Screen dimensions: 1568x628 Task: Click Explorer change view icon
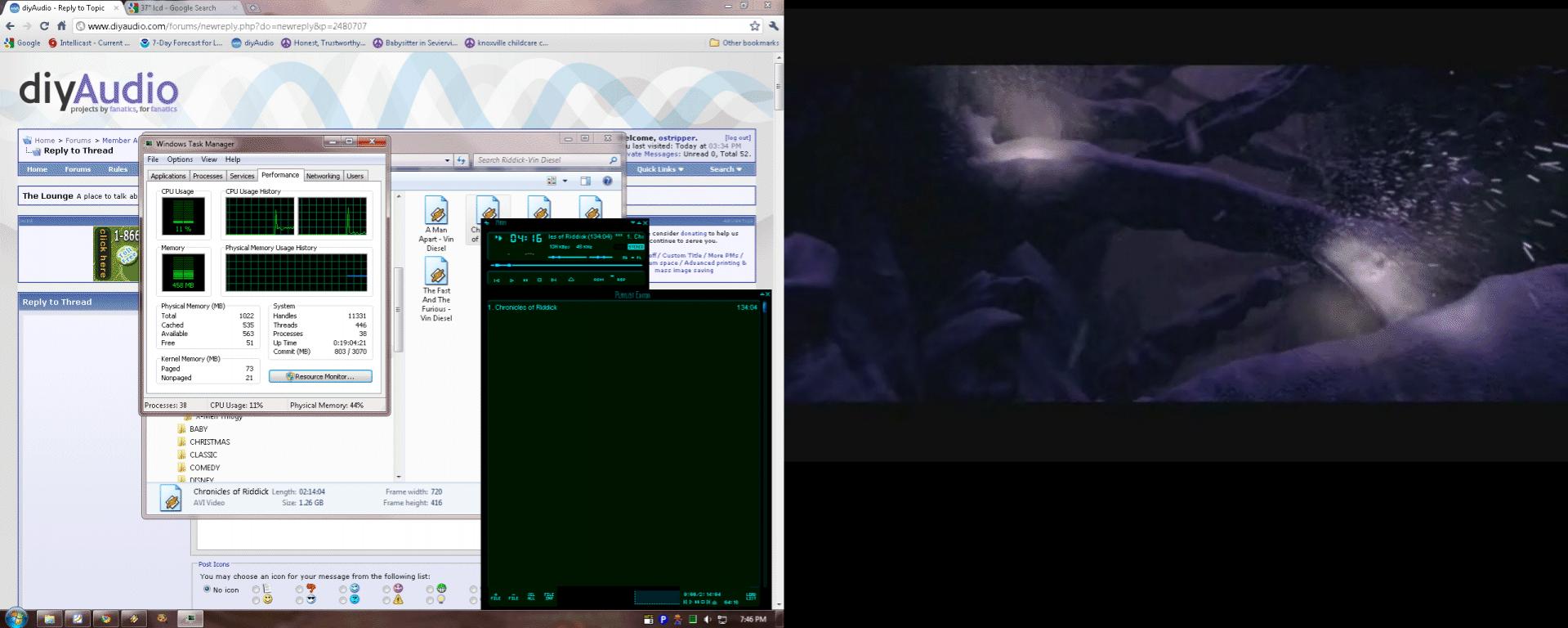552,181
